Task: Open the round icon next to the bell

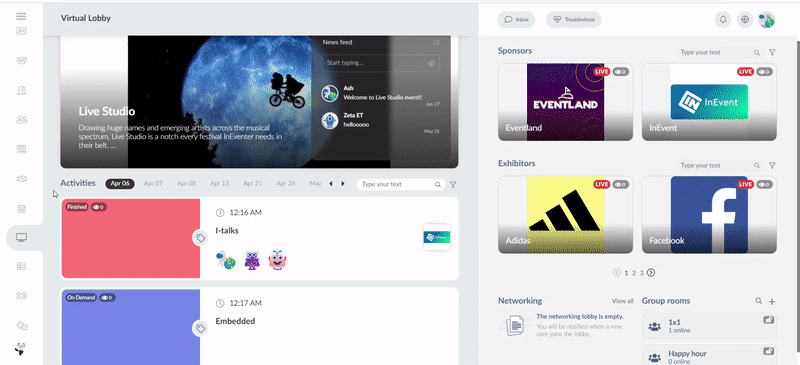Action: tap(745, 20)
